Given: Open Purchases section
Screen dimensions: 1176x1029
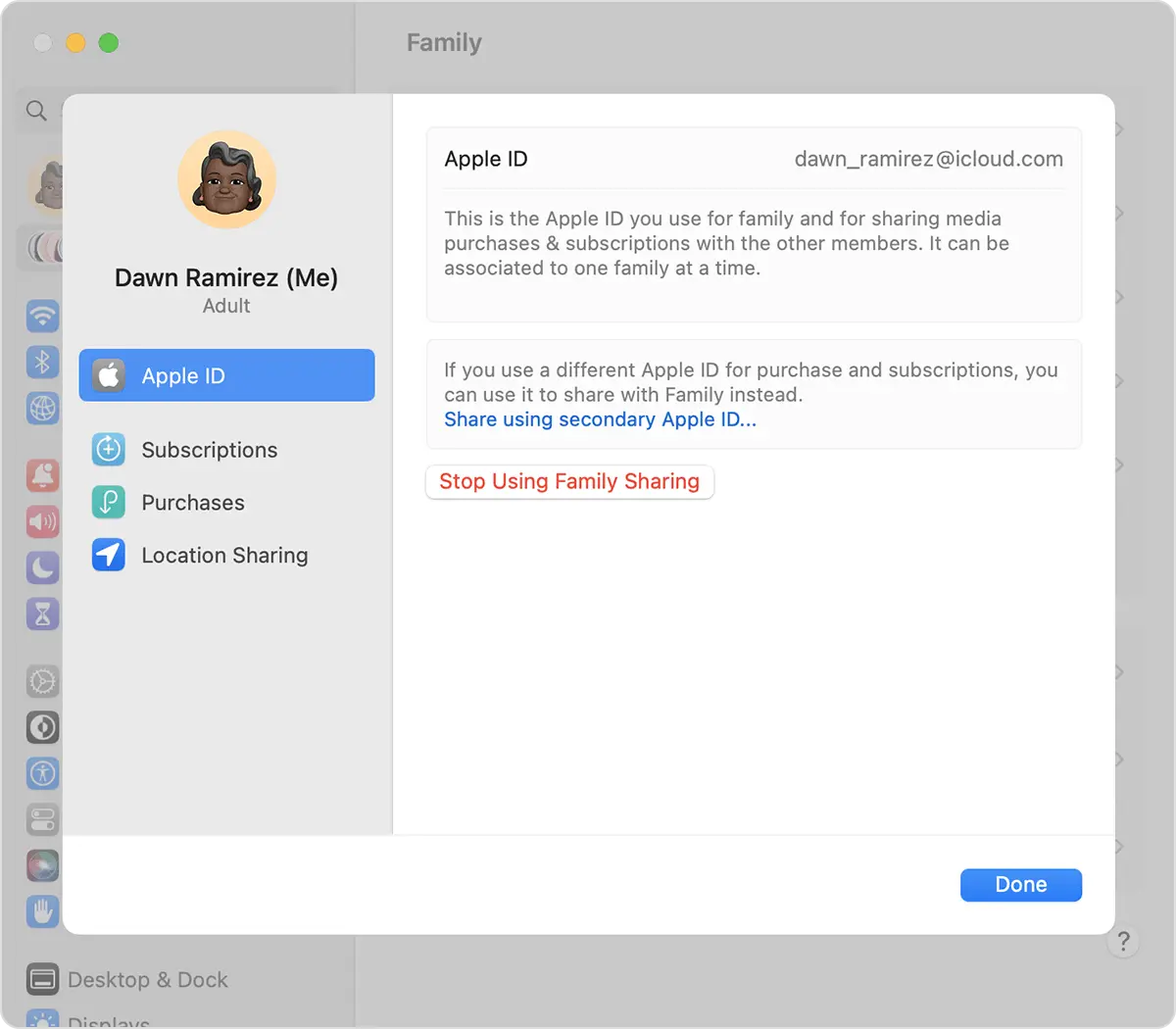Looking at the screenshot, I should click(226, 503).
